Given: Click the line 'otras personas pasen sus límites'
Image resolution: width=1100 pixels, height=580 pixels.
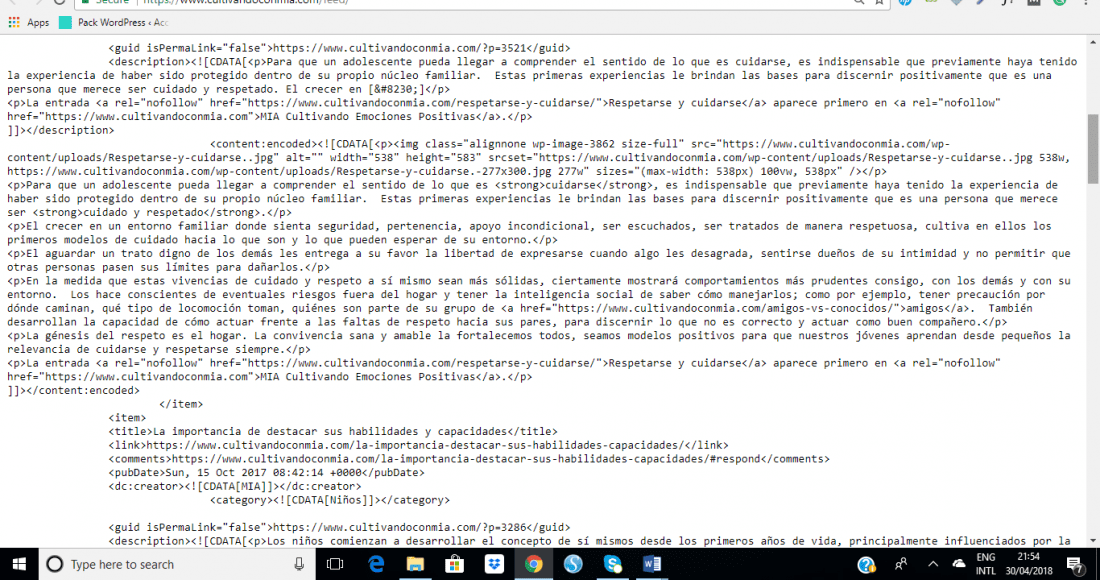Looking at the screenshot, I should (168, 267).
